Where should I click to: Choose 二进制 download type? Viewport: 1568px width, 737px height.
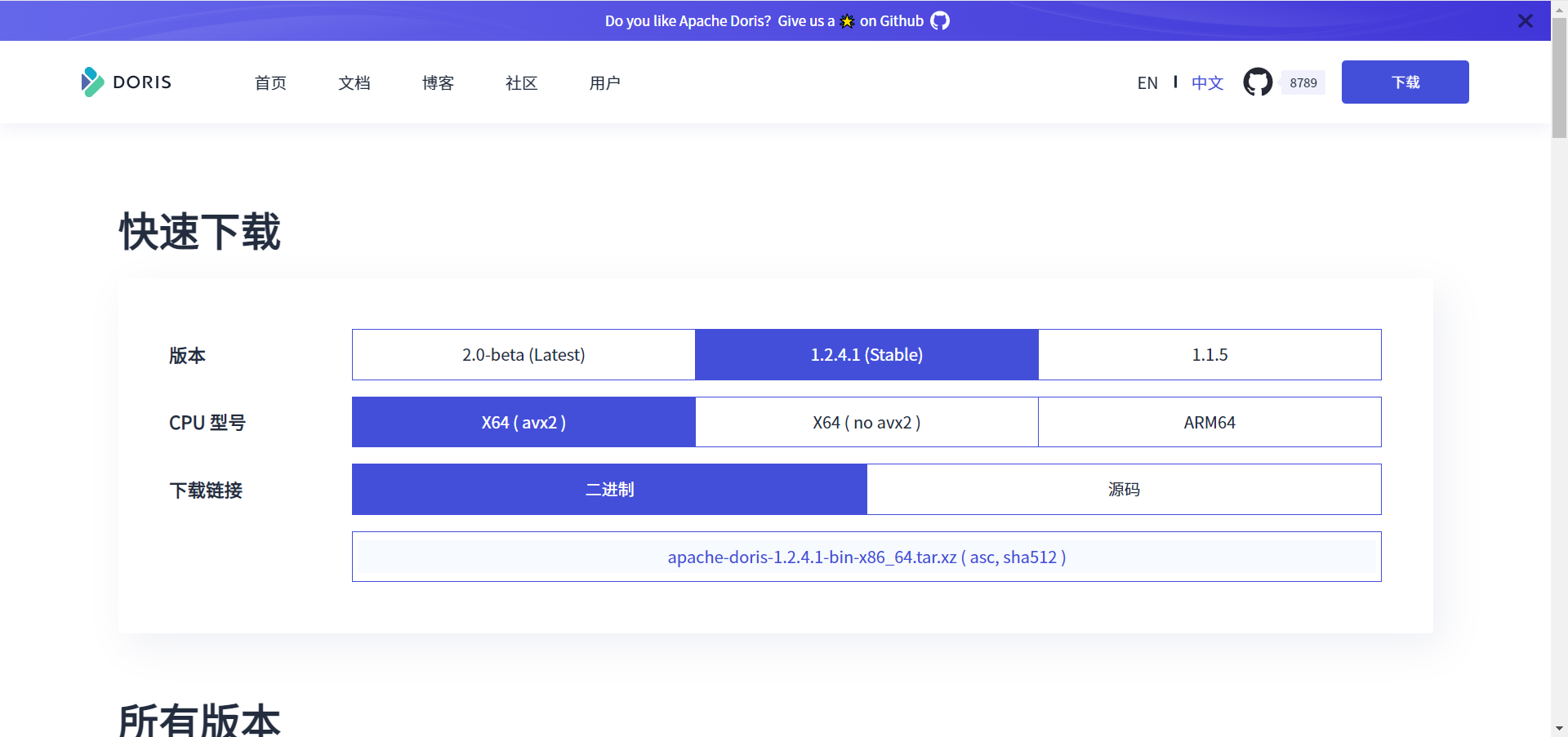coord(609,489)
